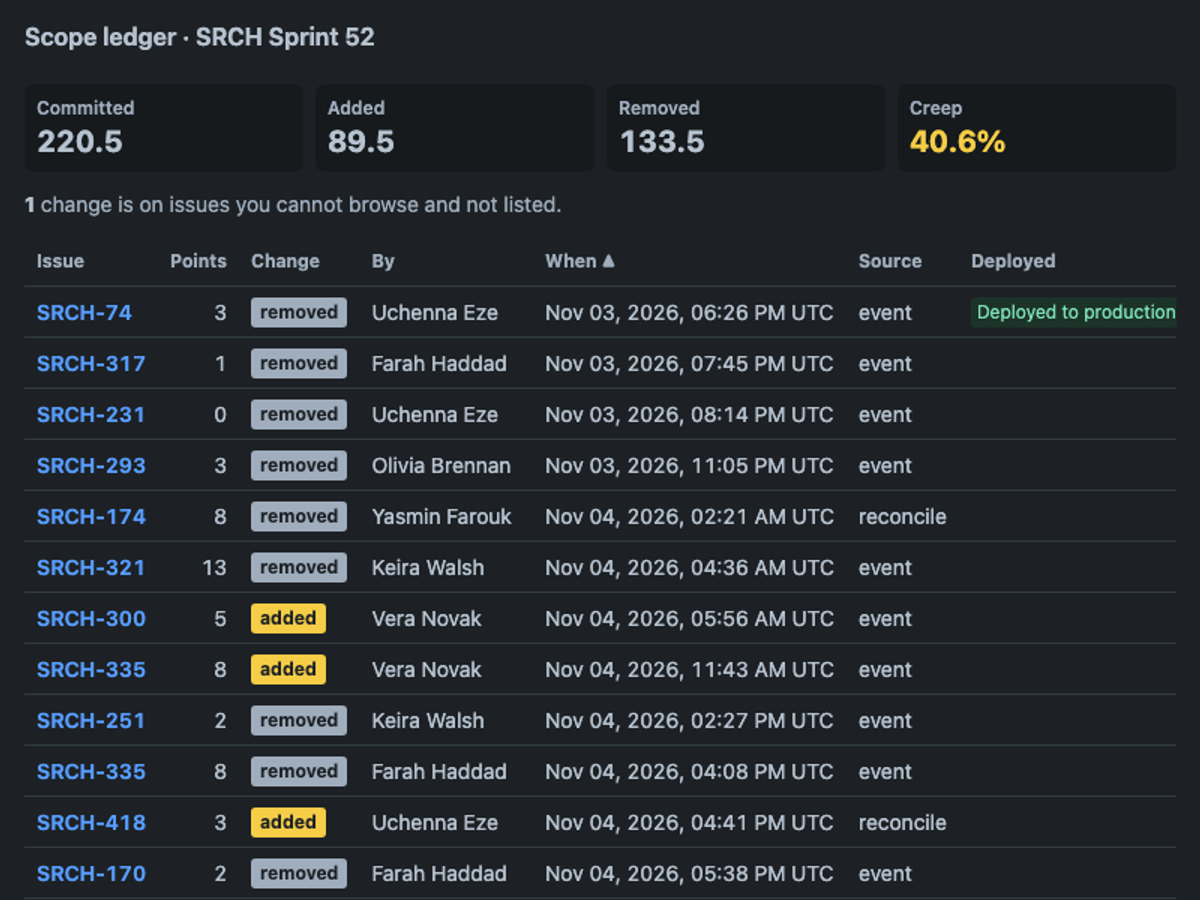1200x900 pixels.
Task: Select Olivia Brennan in SRCH-293 row
Action: [441, 465]
